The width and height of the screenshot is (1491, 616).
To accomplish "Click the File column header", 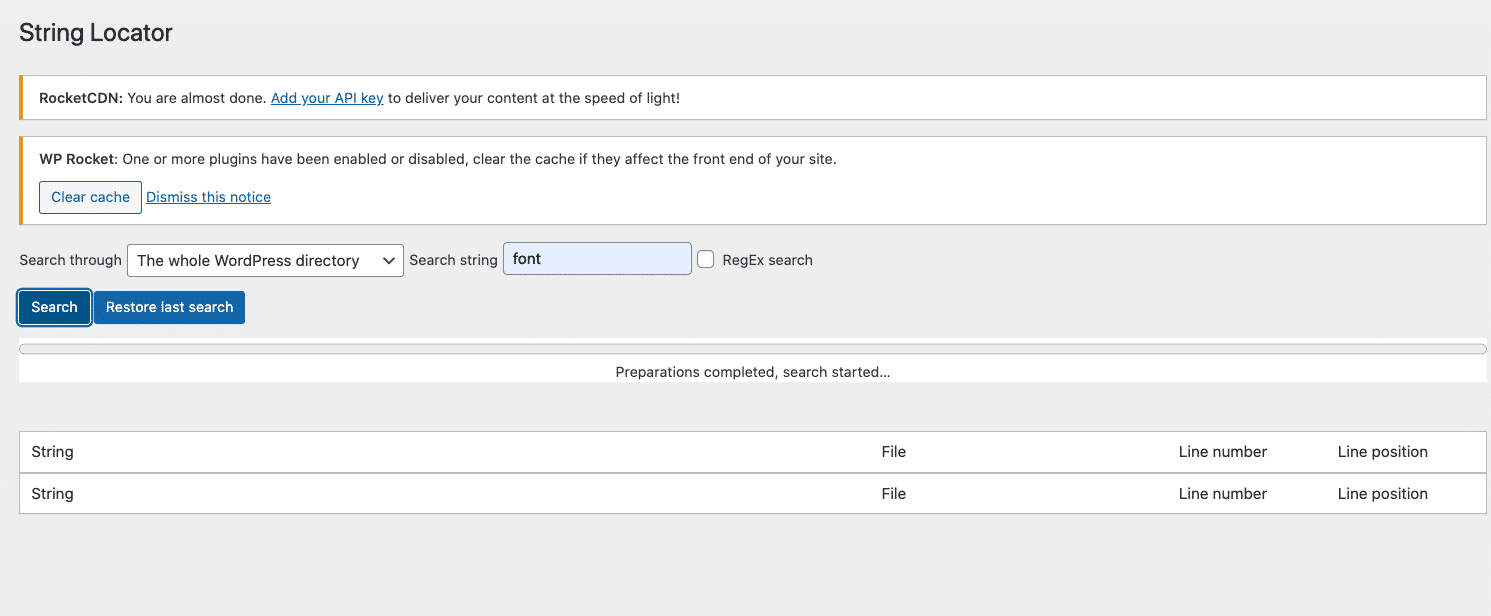I will [x=893, y=451].
